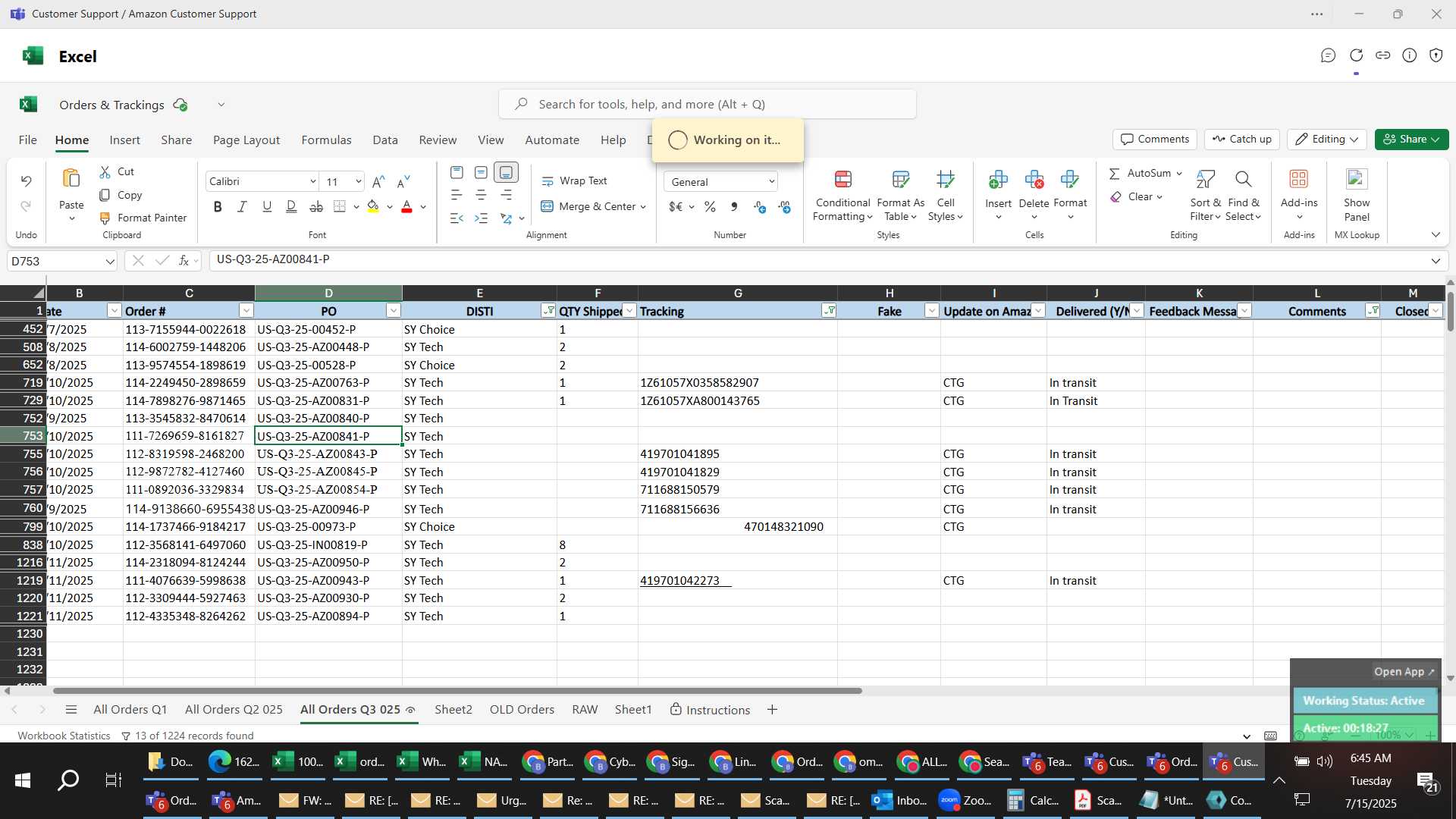This screenshot has height=819, width=1456.
Task: Decrease font size with smaller A icon
Action: (x=403, y=181)
